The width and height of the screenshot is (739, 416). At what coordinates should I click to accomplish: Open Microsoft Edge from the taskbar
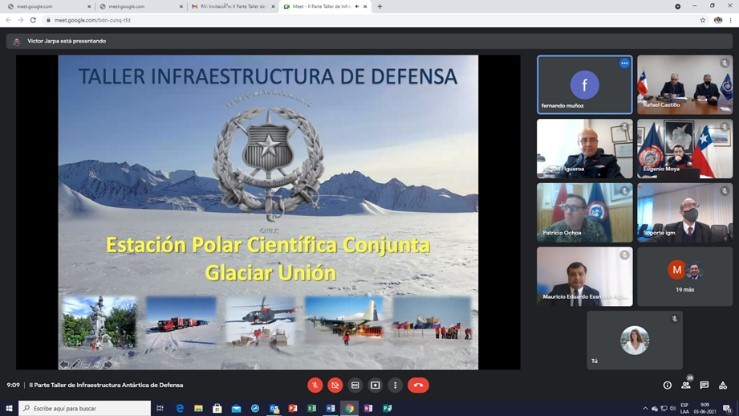[x=180, y=408]
